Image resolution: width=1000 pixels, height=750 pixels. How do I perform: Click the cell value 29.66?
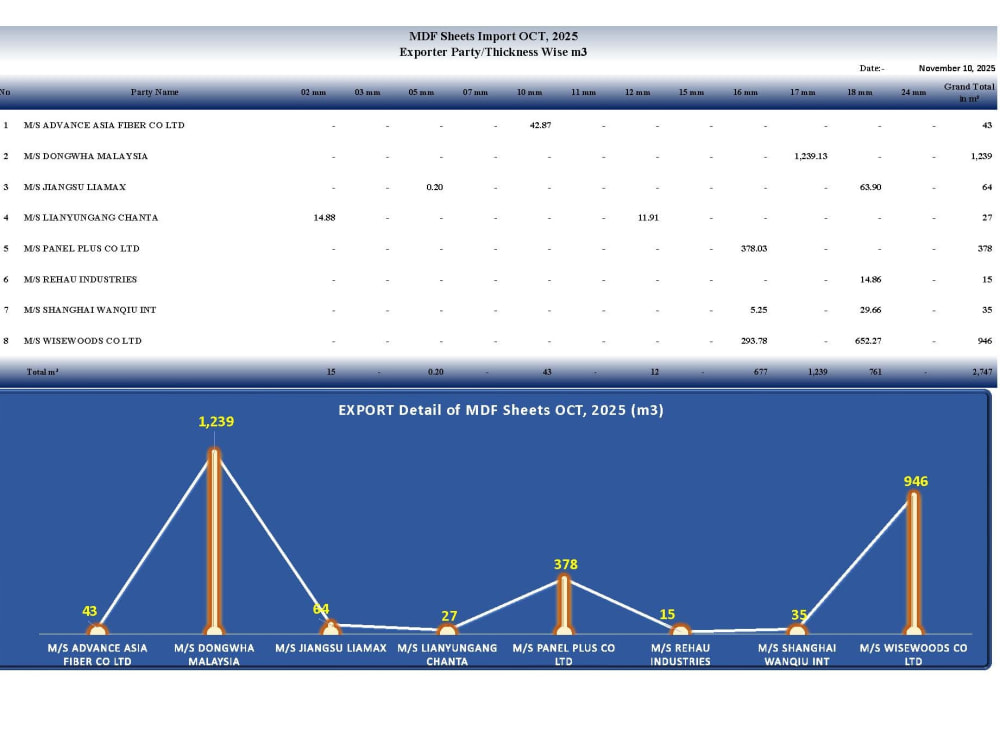pos(871,310)
